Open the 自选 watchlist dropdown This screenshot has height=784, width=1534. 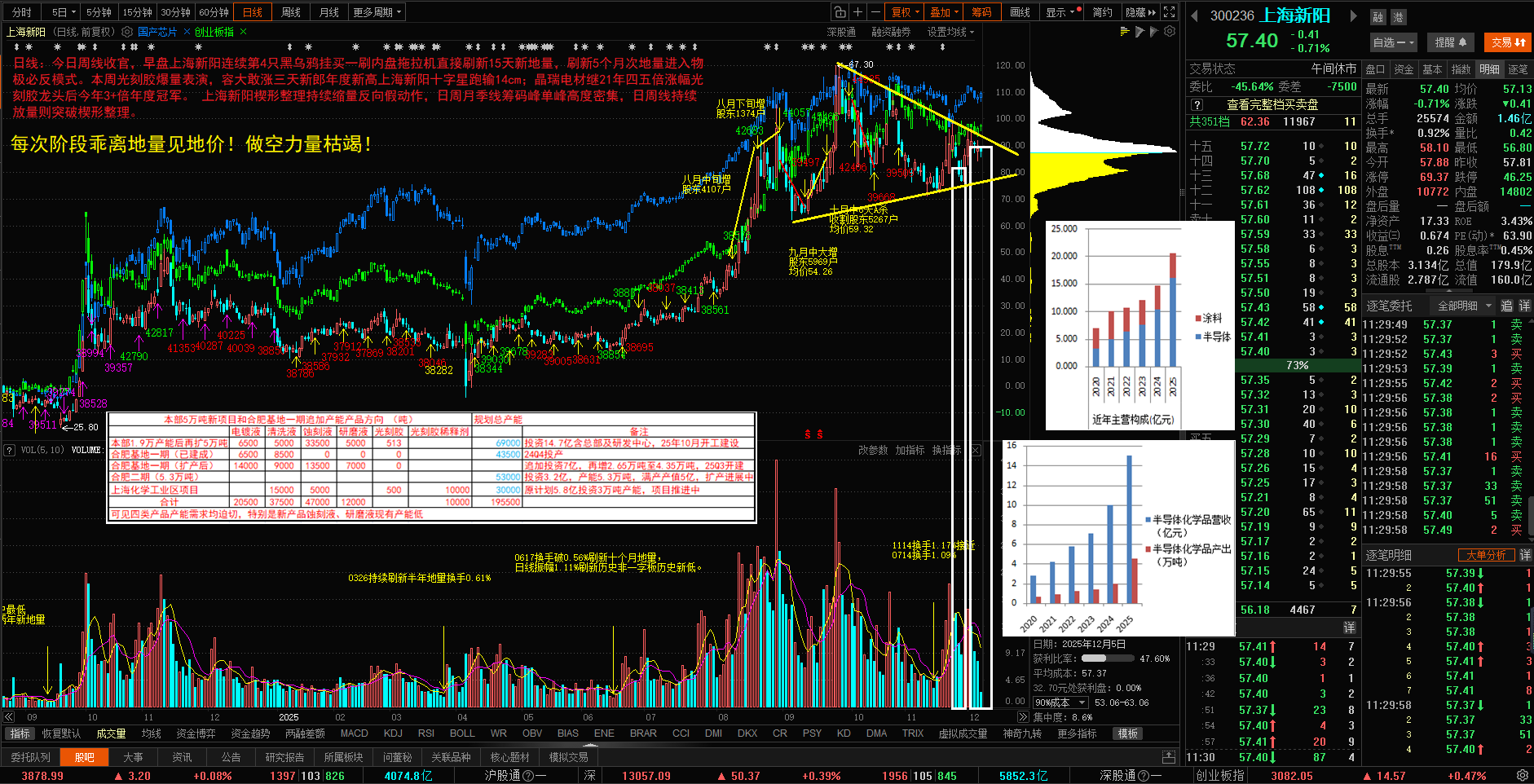pyautogui.click(x=1394, y=42)
